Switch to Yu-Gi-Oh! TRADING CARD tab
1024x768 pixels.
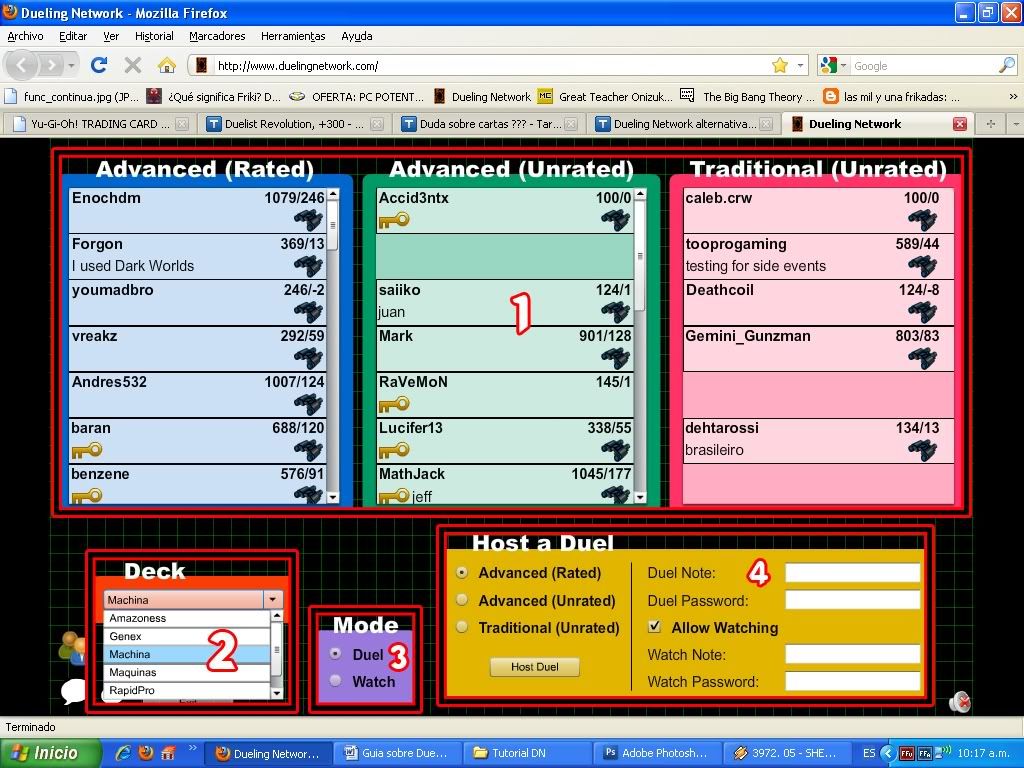(101, 124)
